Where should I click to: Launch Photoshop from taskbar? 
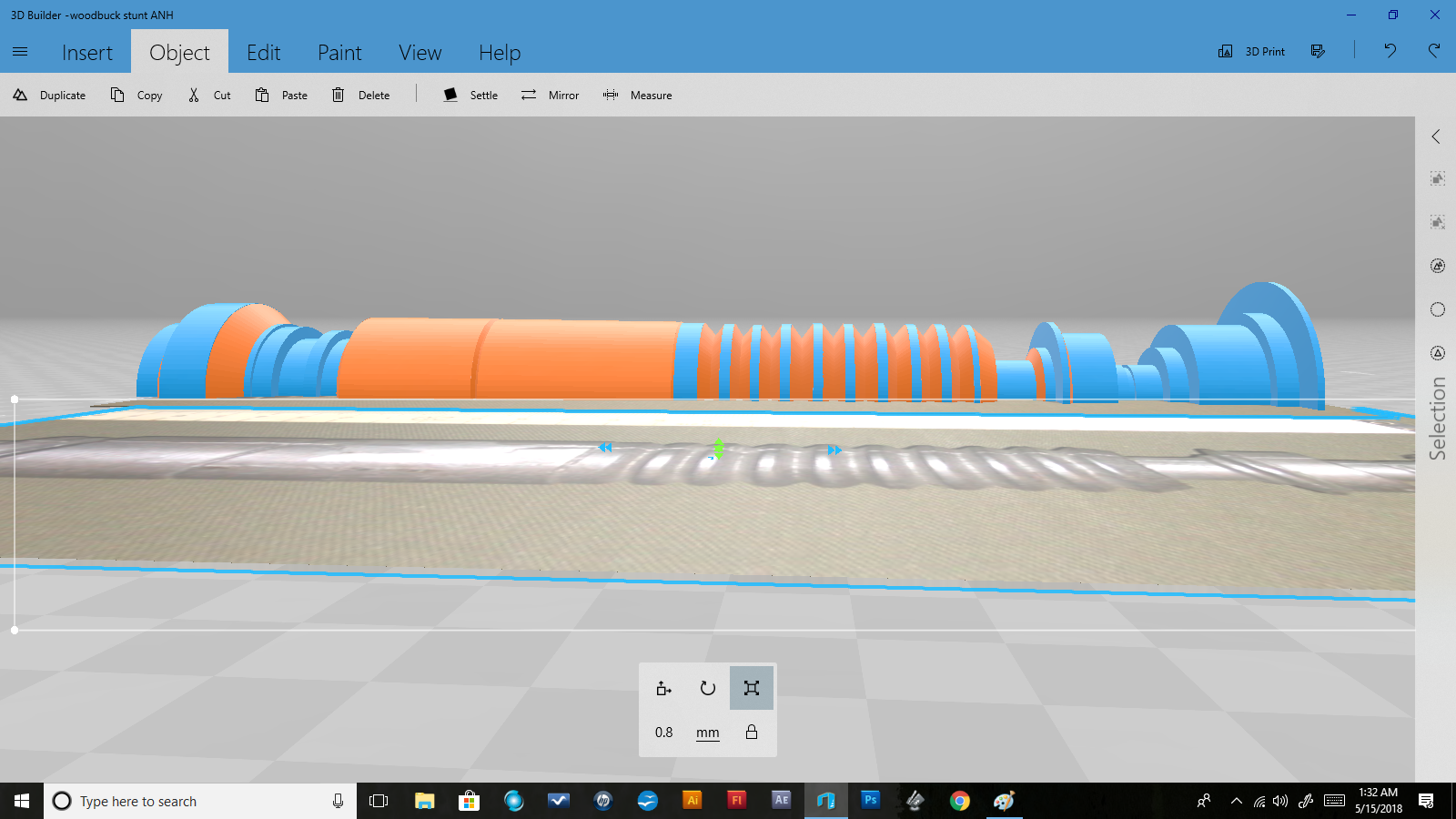[x=871, y=801]
